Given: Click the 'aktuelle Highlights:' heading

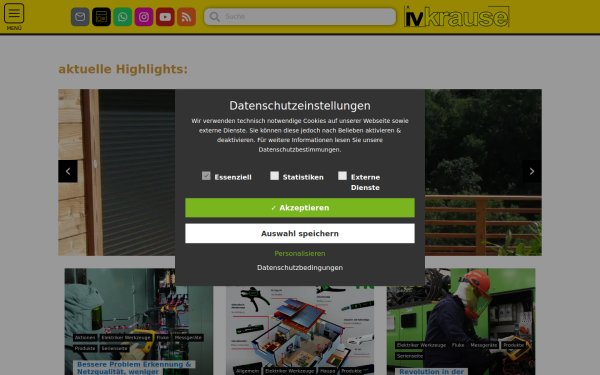Looking at the screenshot, I should pyautogui.click(x=123, y=69).
